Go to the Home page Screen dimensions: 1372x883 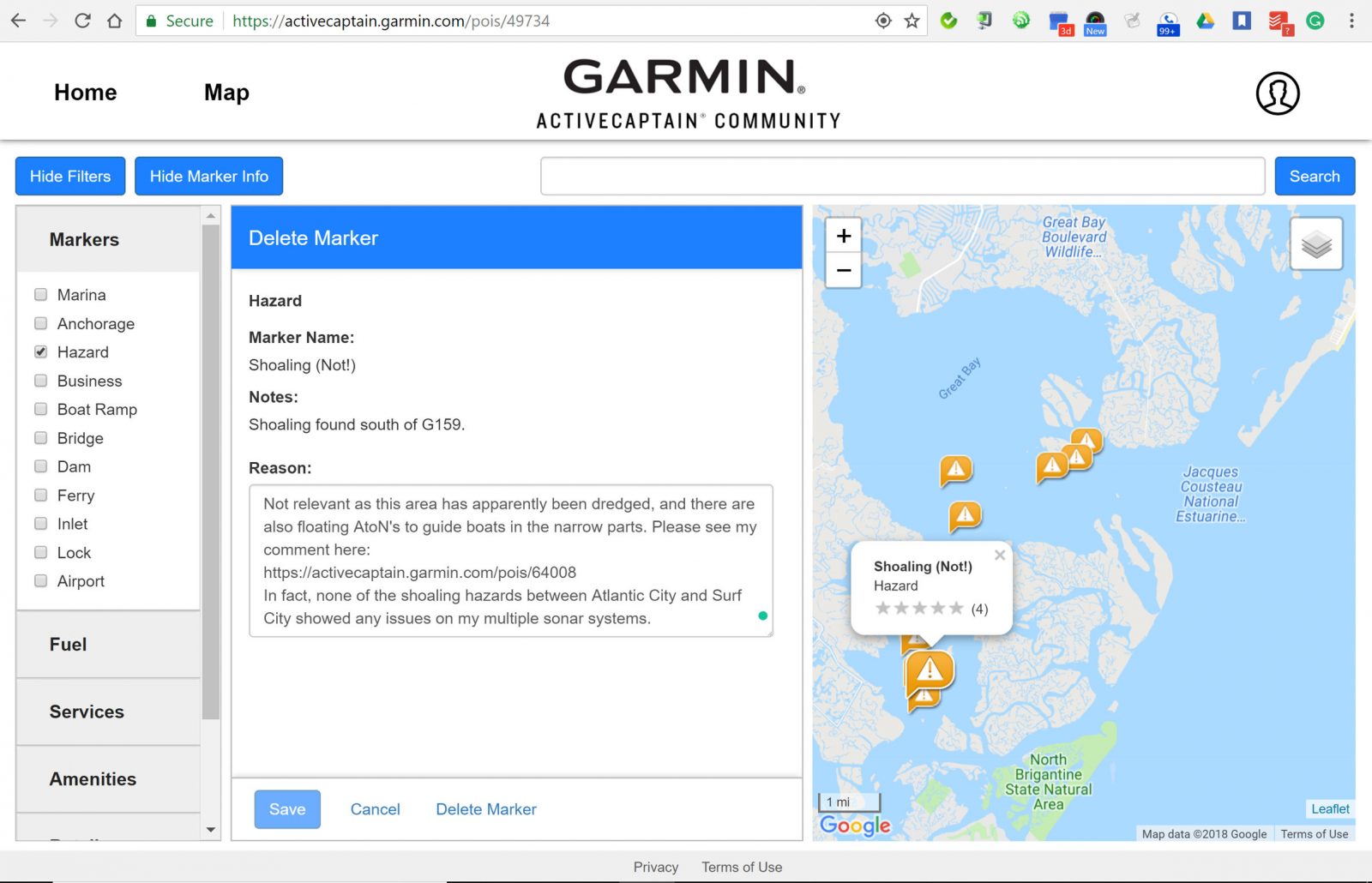pos(85,92)
